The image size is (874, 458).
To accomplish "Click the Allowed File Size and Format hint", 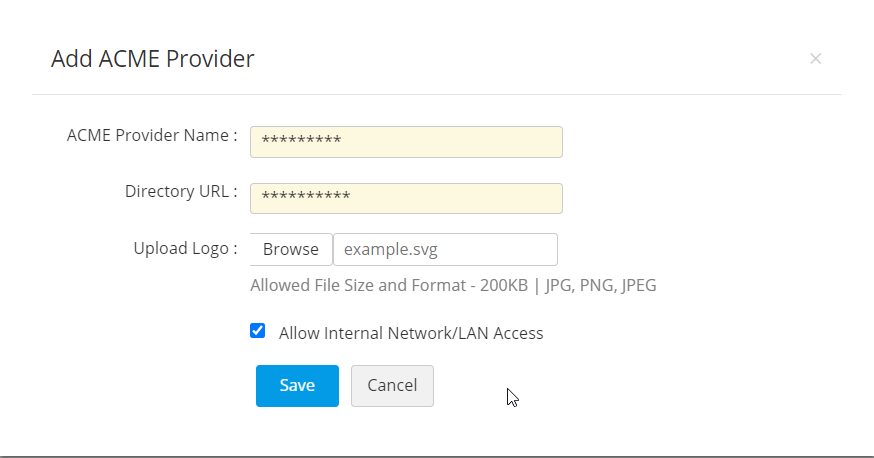I will pyautogui.click(x=390, y=286).
